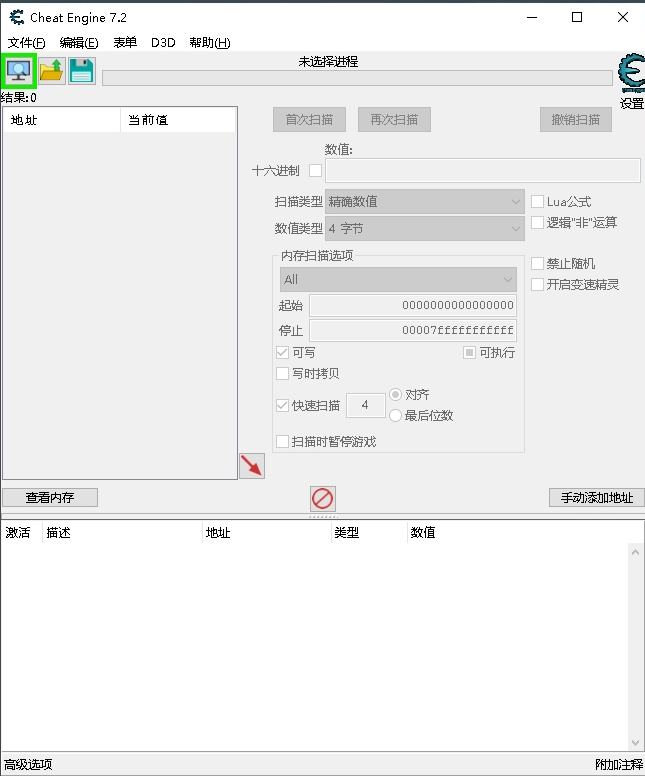
Task: Open the 编辑(E) menu
Action: [79, 43]
